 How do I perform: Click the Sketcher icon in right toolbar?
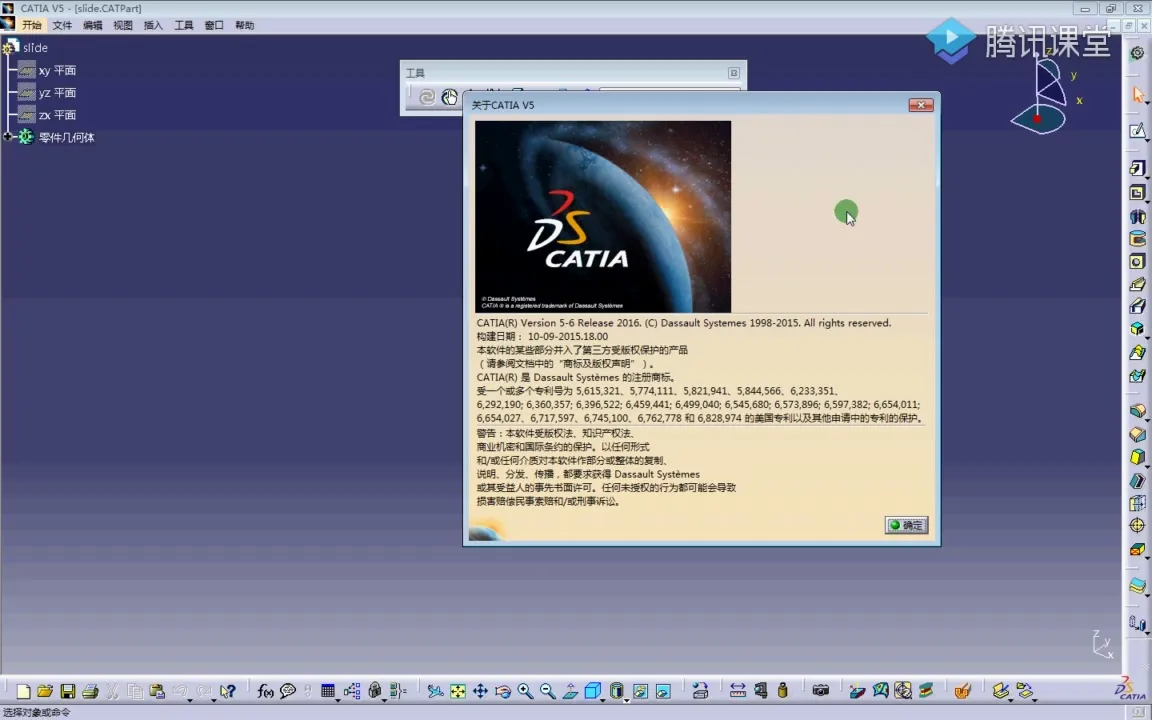pyautogui.click(x=1137, y=131)
